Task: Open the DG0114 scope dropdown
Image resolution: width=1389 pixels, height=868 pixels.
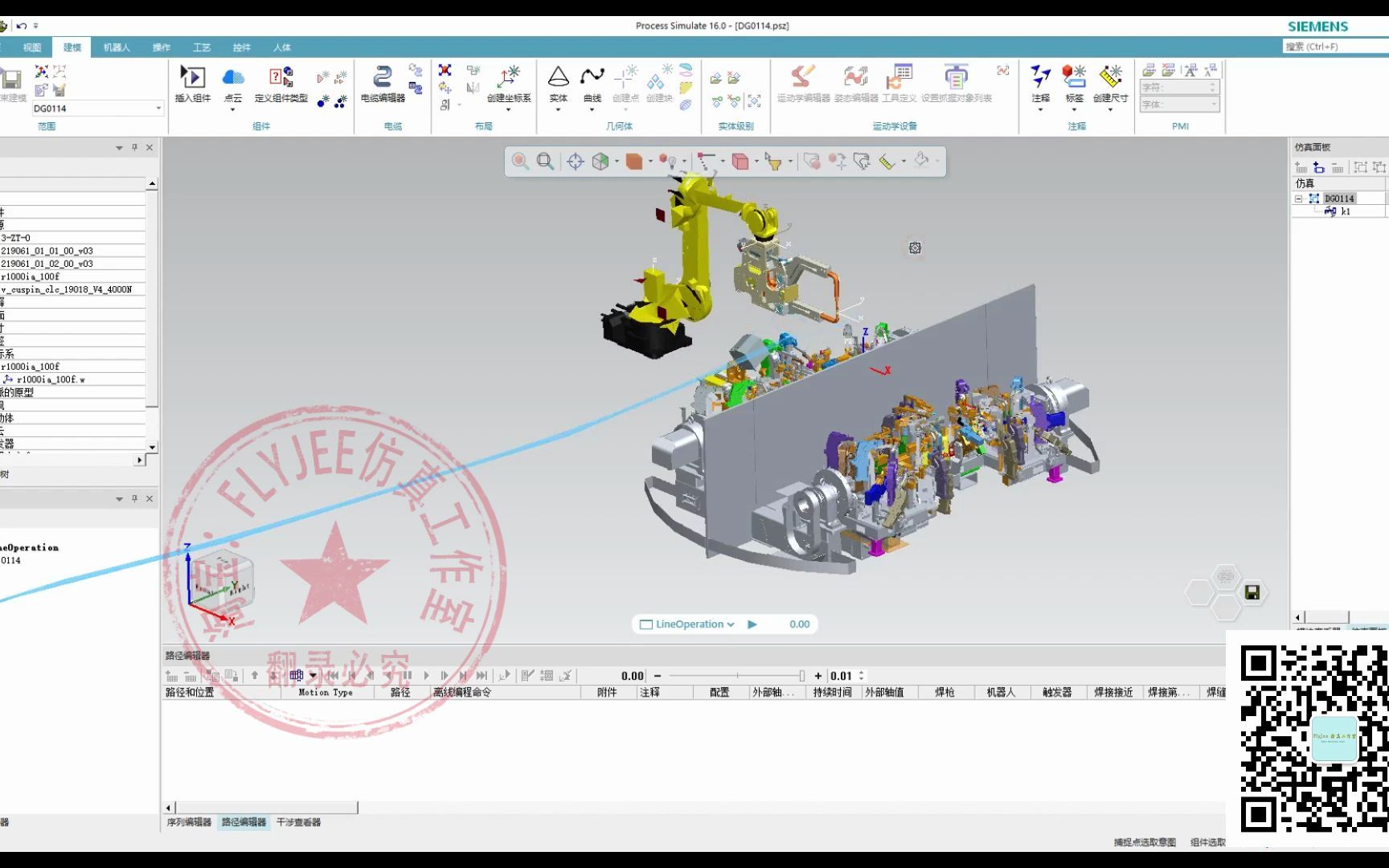Action: [x=158, y=108]
